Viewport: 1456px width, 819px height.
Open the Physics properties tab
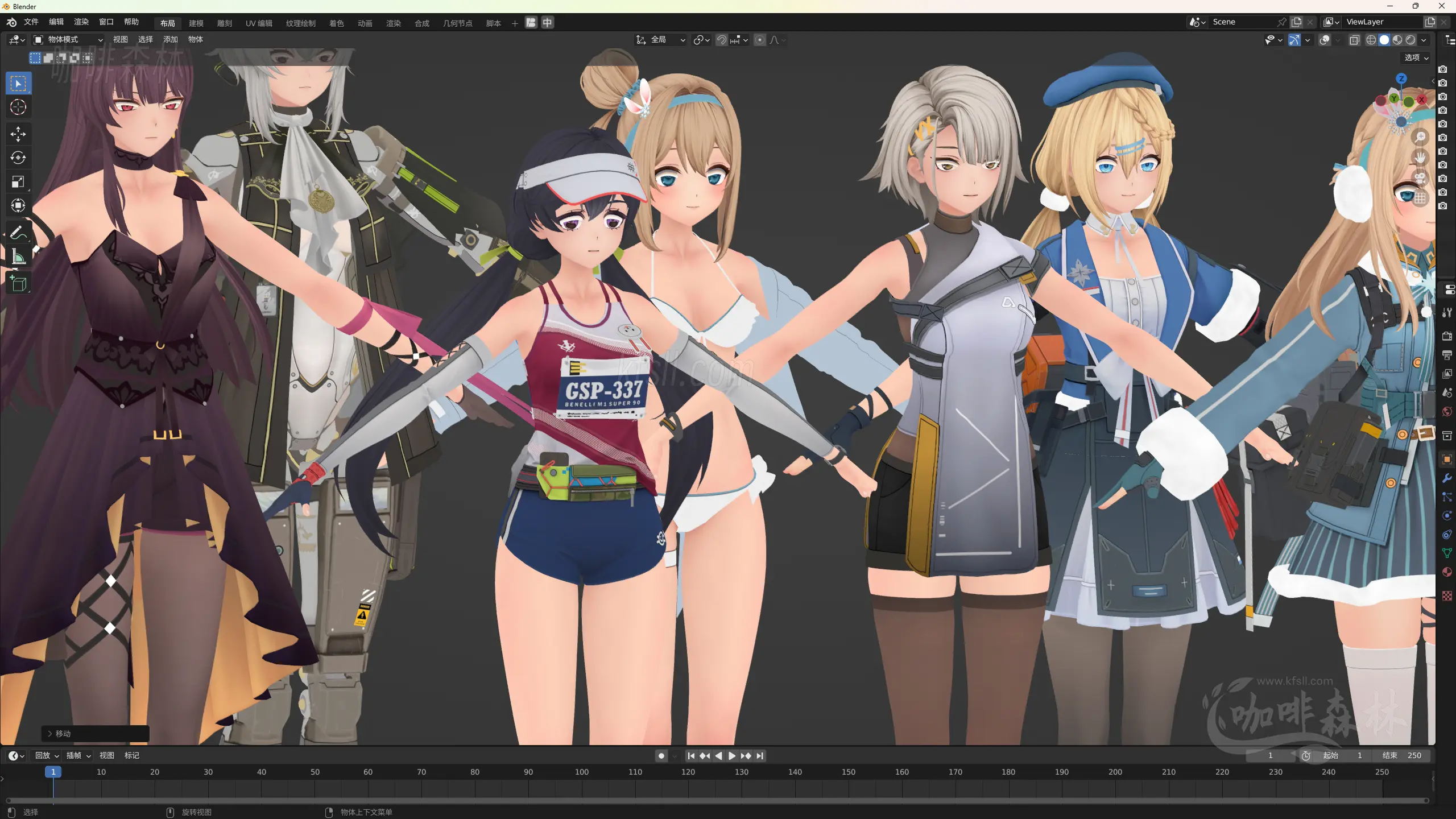(1447, 515)
